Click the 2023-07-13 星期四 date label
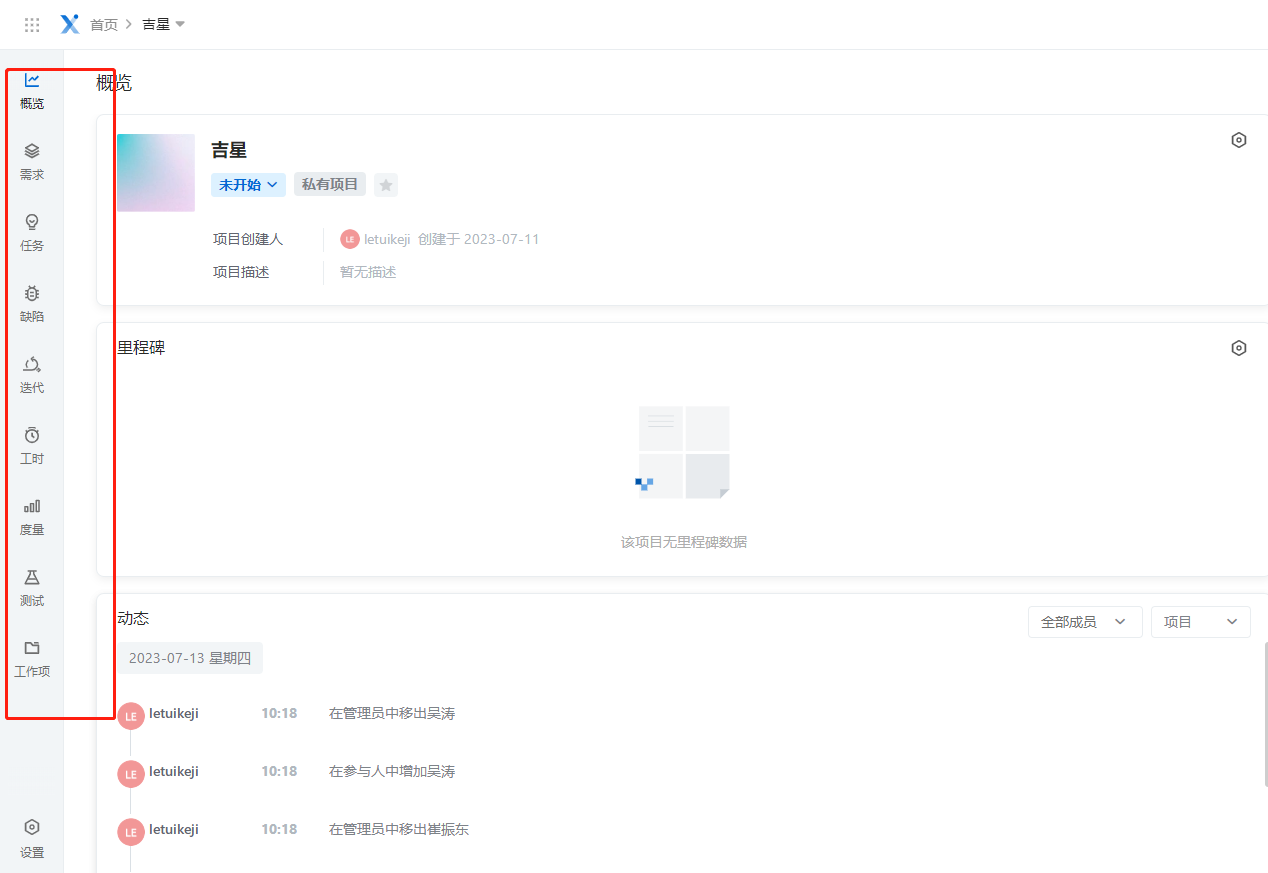The height and width of the screenshot is (873, 1268). coord(190,658)
